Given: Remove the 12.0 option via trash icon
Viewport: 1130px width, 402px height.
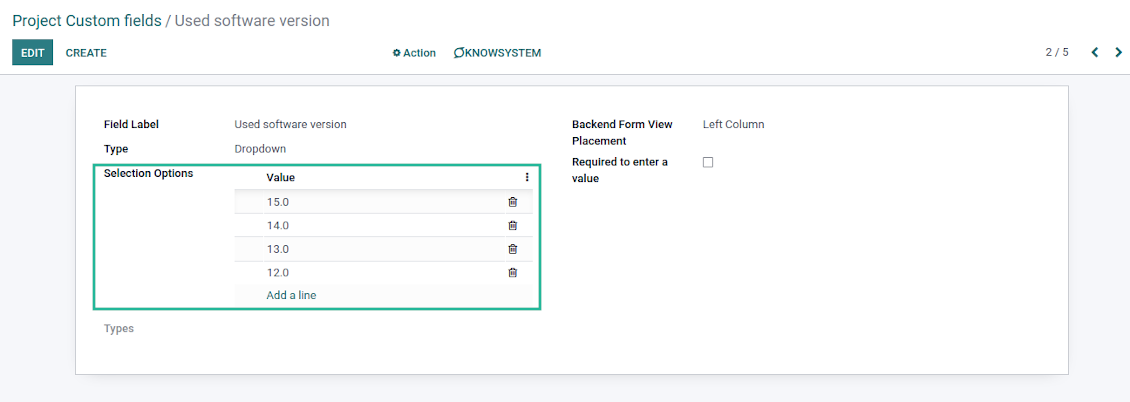Looking at the screenshot, I should pyautogui.click(x=513, y=273).
